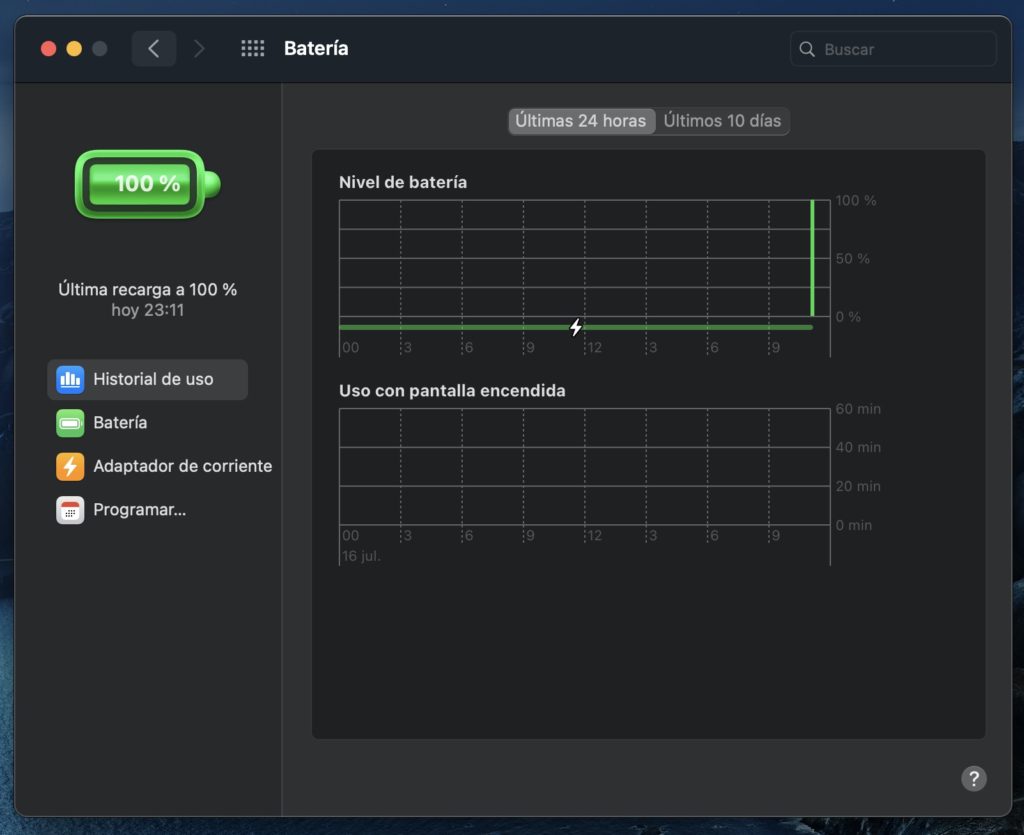Click the Última recarga a 100 % text
This screenshot has width=1024, height=835.
click(147, 289)
